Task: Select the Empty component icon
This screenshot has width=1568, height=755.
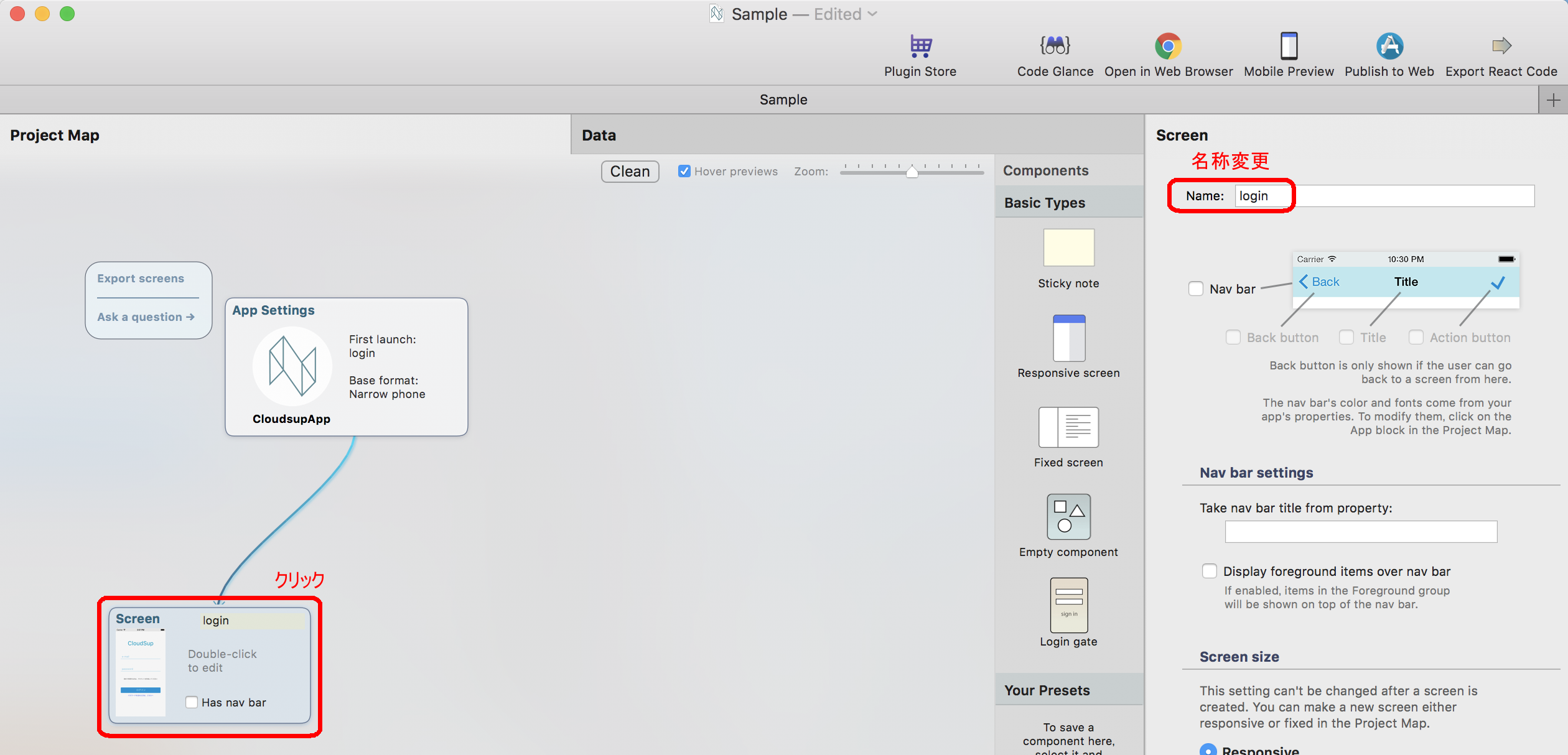Action: click(1068, 516)
